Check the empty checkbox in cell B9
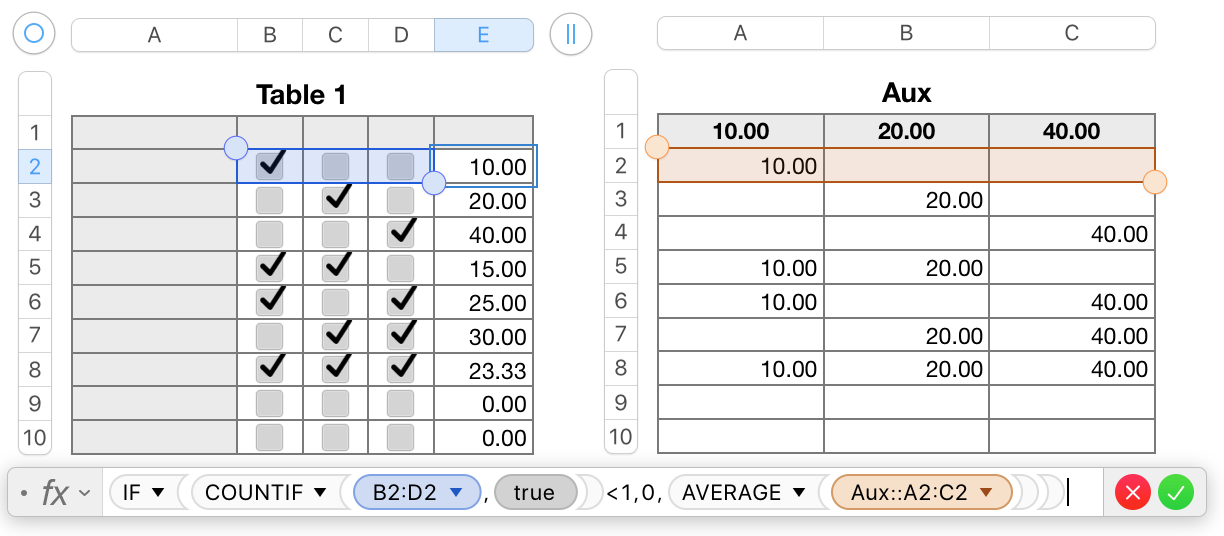 pyautogui.click(x=270, y=403)
